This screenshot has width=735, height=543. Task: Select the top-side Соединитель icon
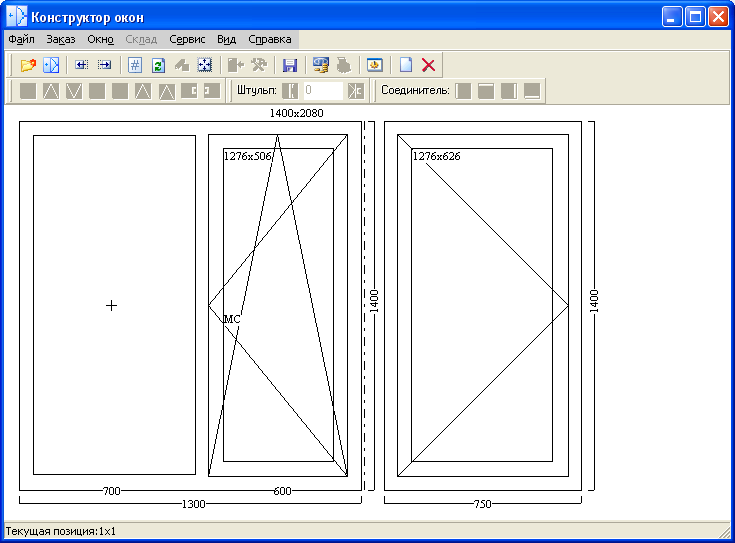point(486,90)
